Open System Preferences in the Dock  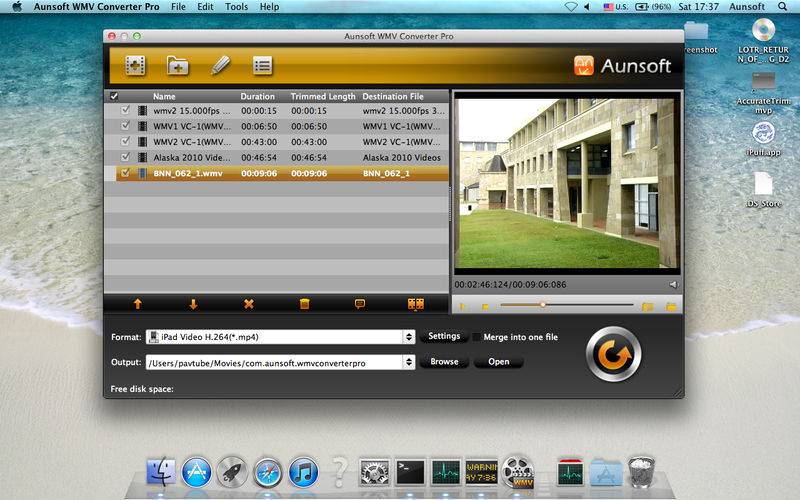pos(375,472)
